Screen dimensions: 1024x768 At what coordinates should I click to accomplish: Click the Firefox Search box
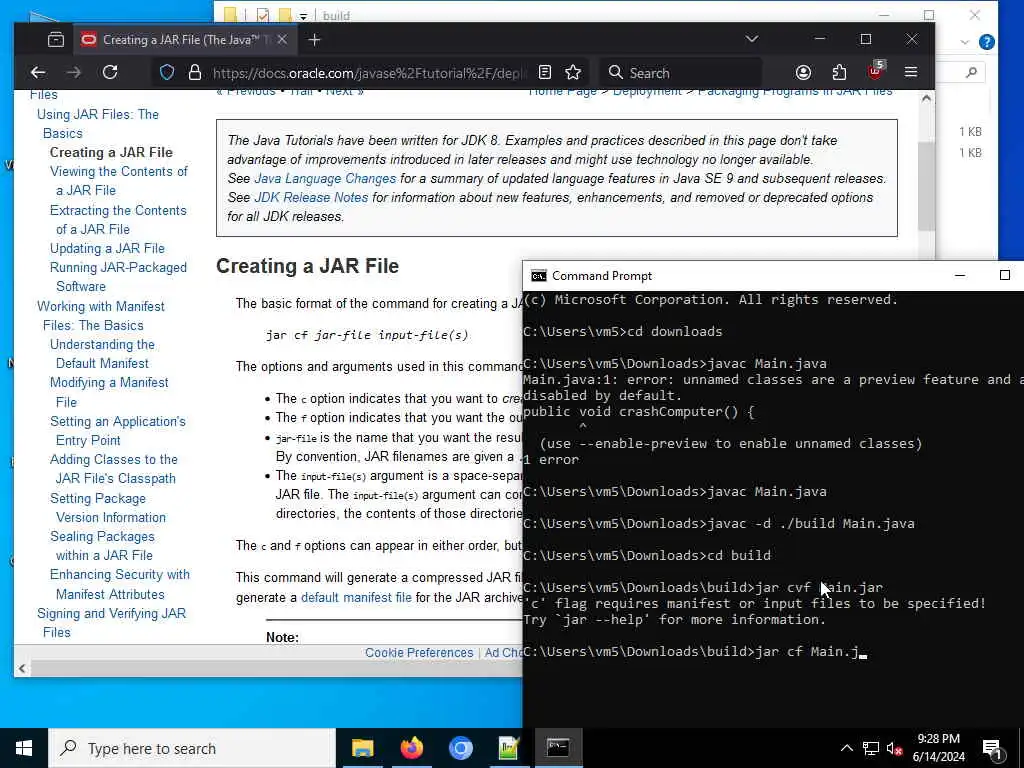coord(679,73)
